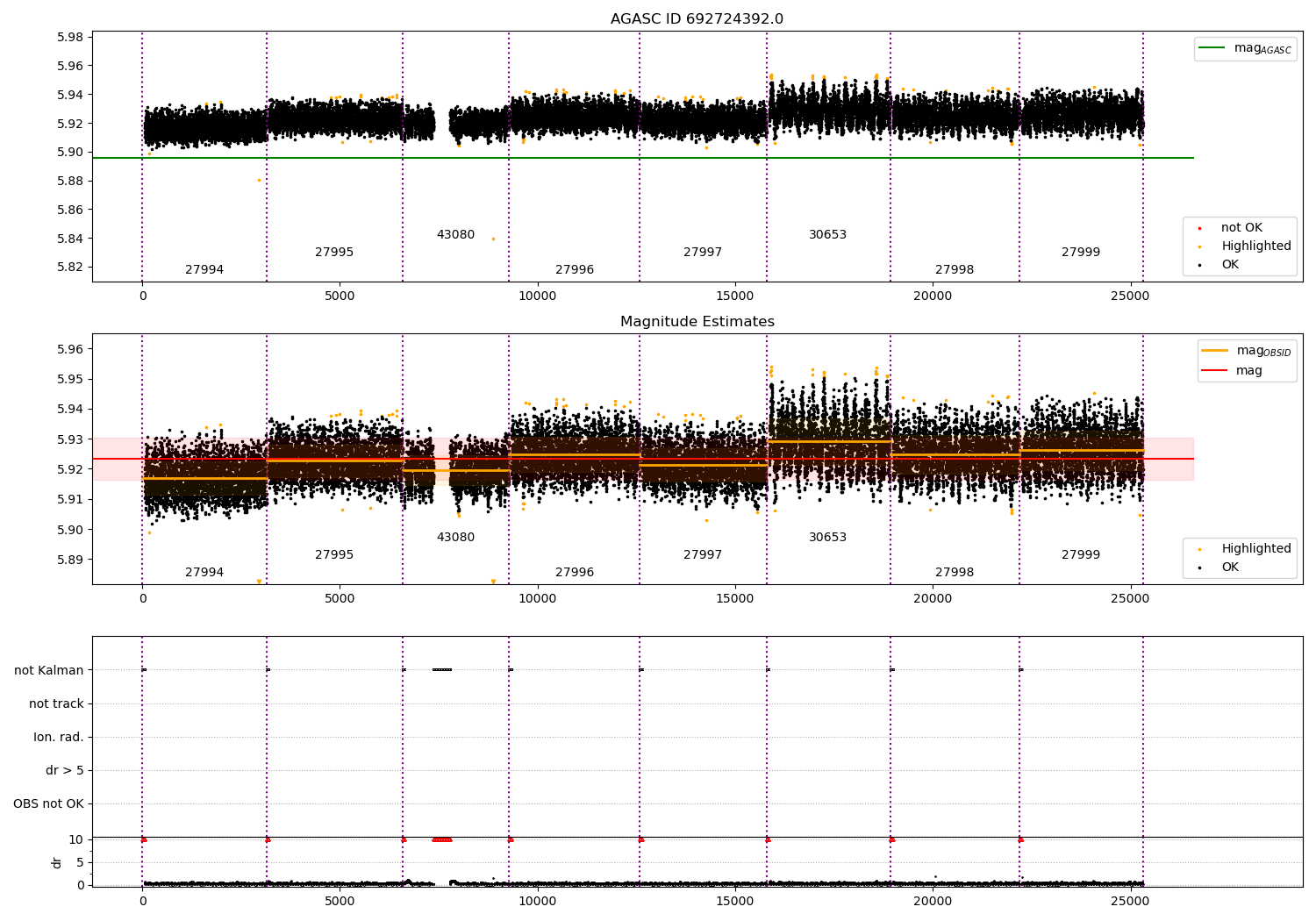
Task: Pick OBSID label 27994 in Magnitude Estimates panel
Action: (x=204, y=573)
